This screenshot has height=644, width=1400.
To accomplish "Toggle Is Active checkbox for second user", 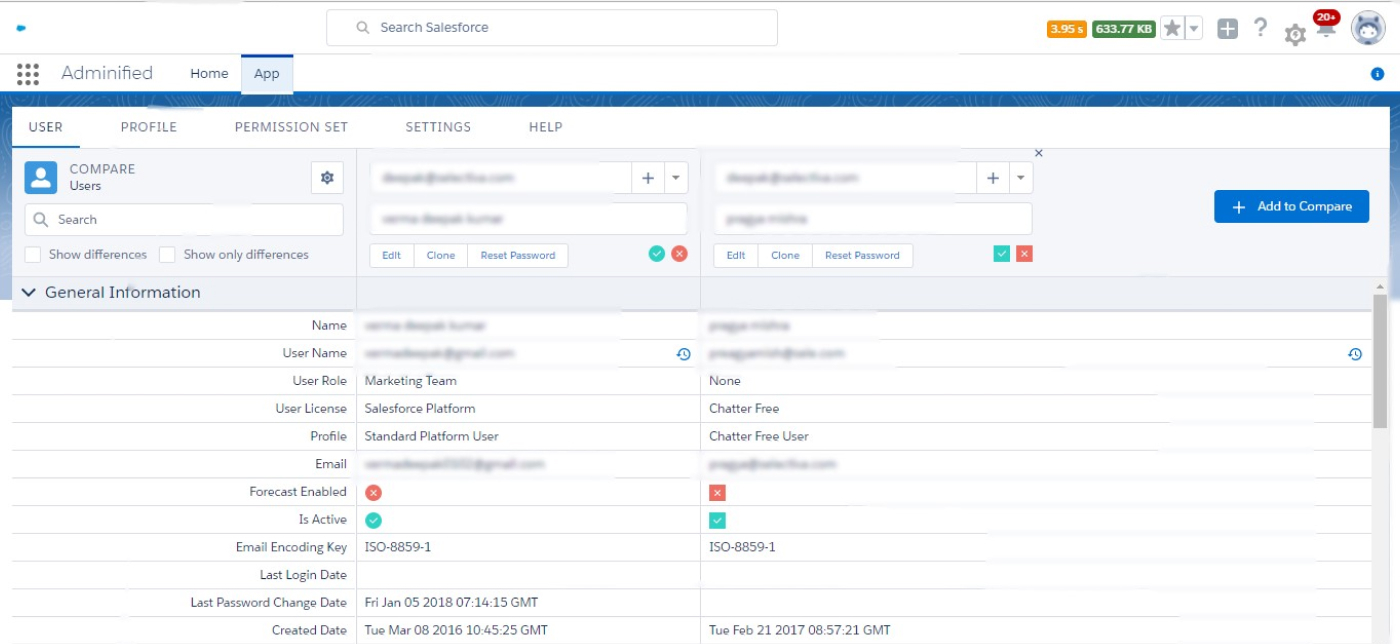I will [x=717, y=520].
